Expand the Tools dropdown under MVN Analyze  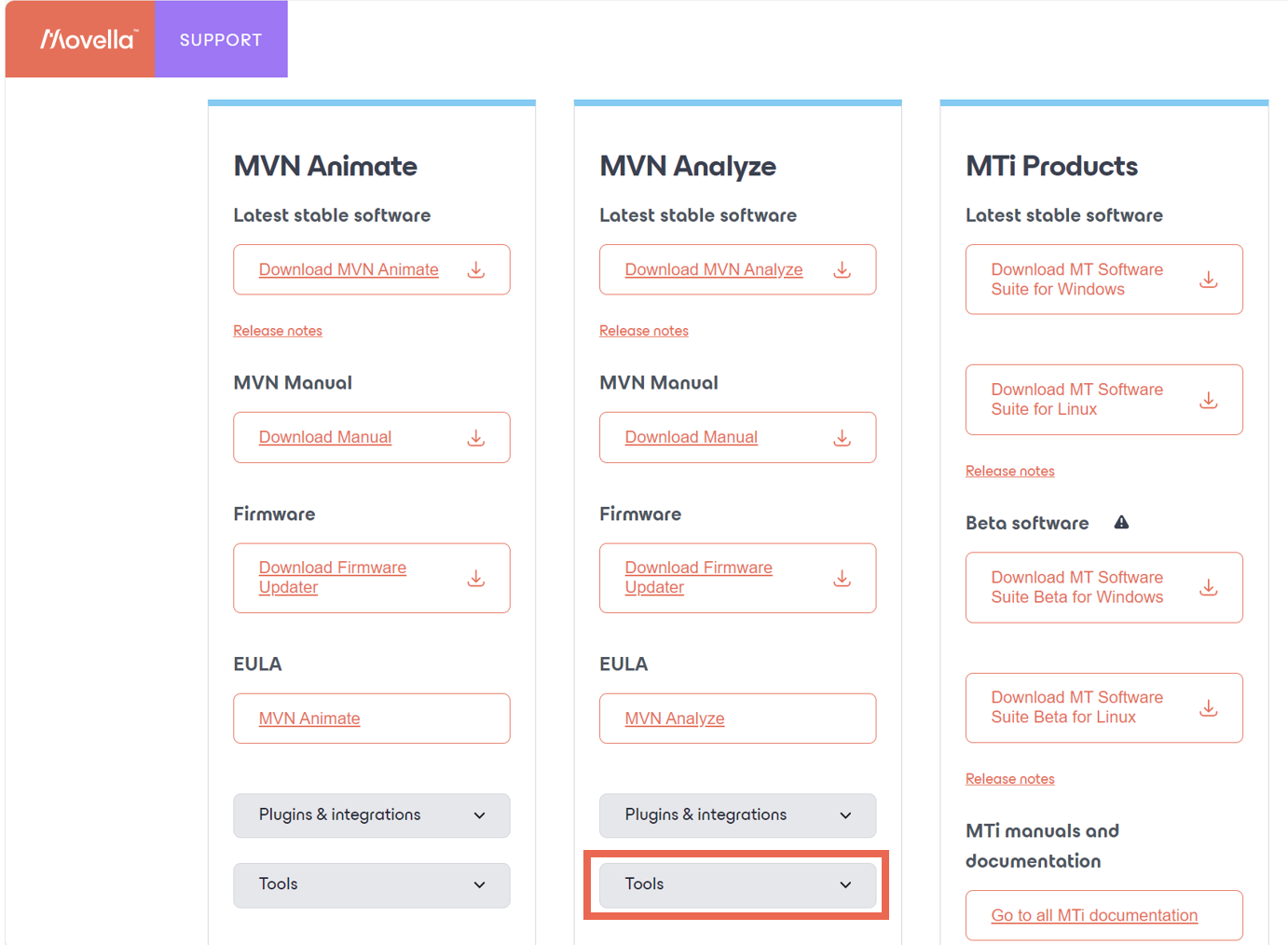737,884
